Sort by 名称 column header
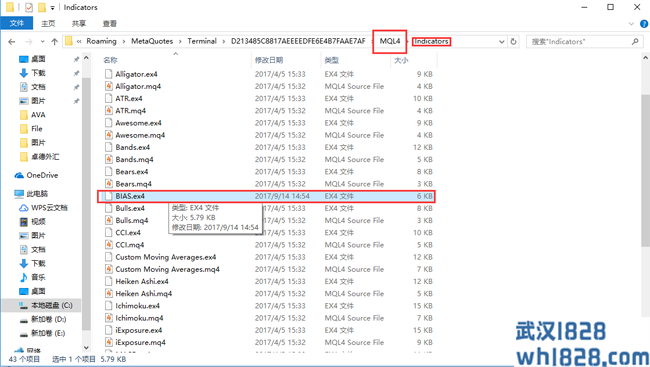This screenshot has height=367, width=650. tap(110, 60)
